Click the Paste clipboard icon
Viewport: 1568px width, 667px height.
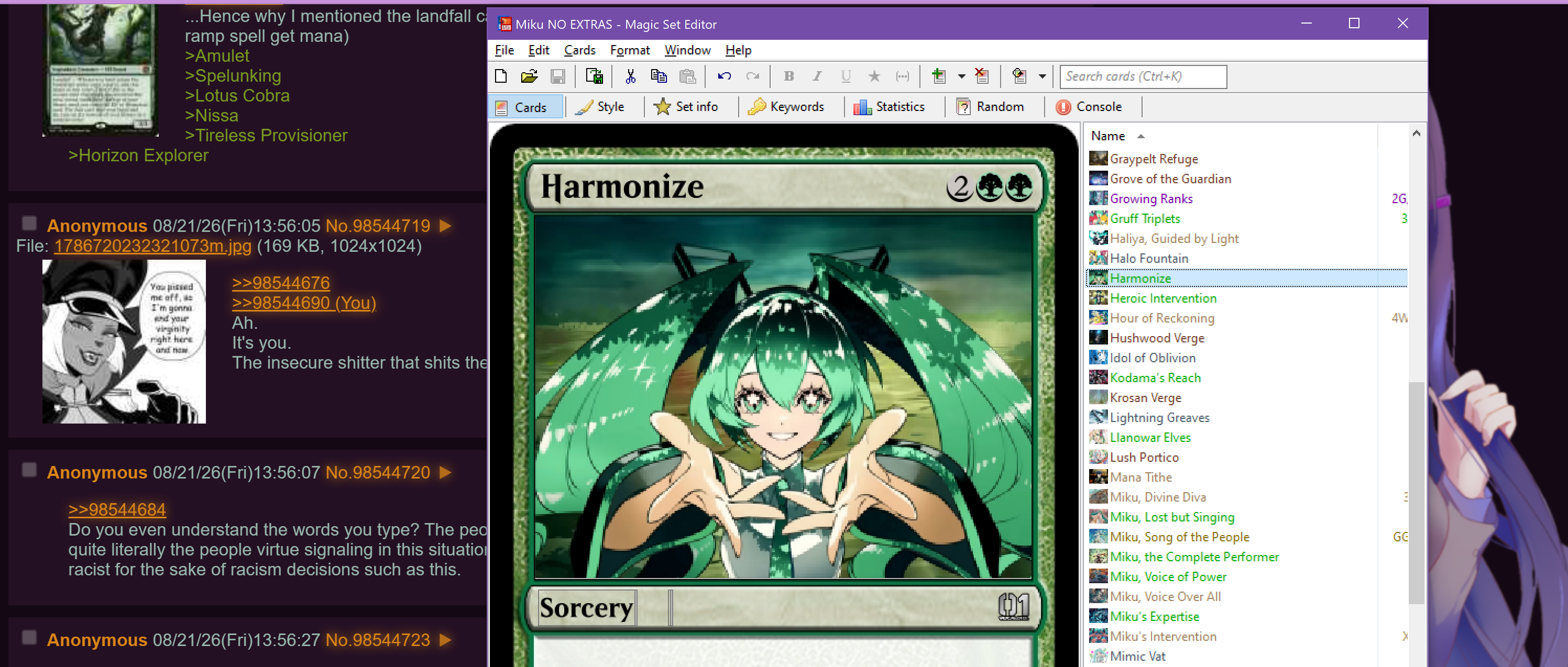point(688,76)
